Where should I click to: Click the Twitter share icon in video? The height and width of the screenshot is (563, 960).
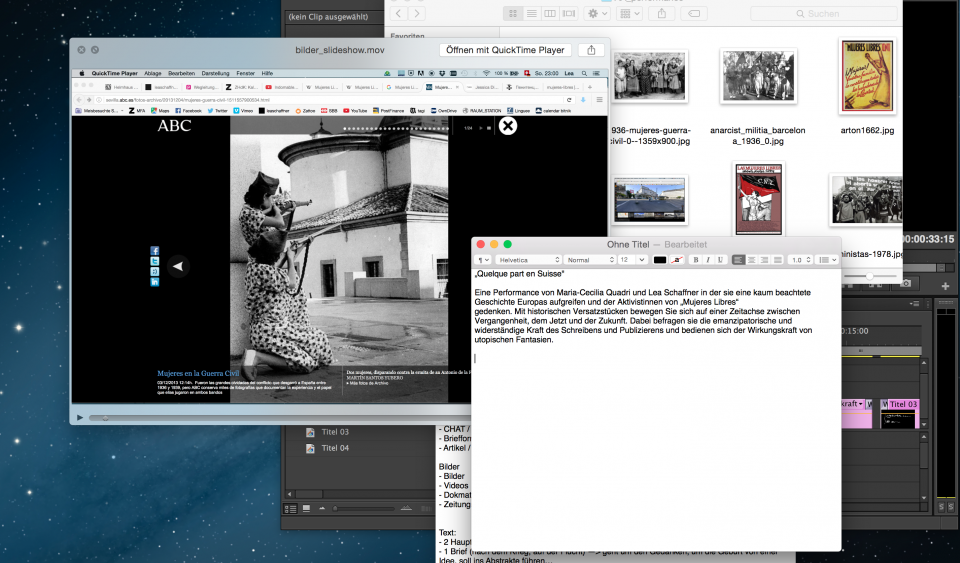pos(154,261)
